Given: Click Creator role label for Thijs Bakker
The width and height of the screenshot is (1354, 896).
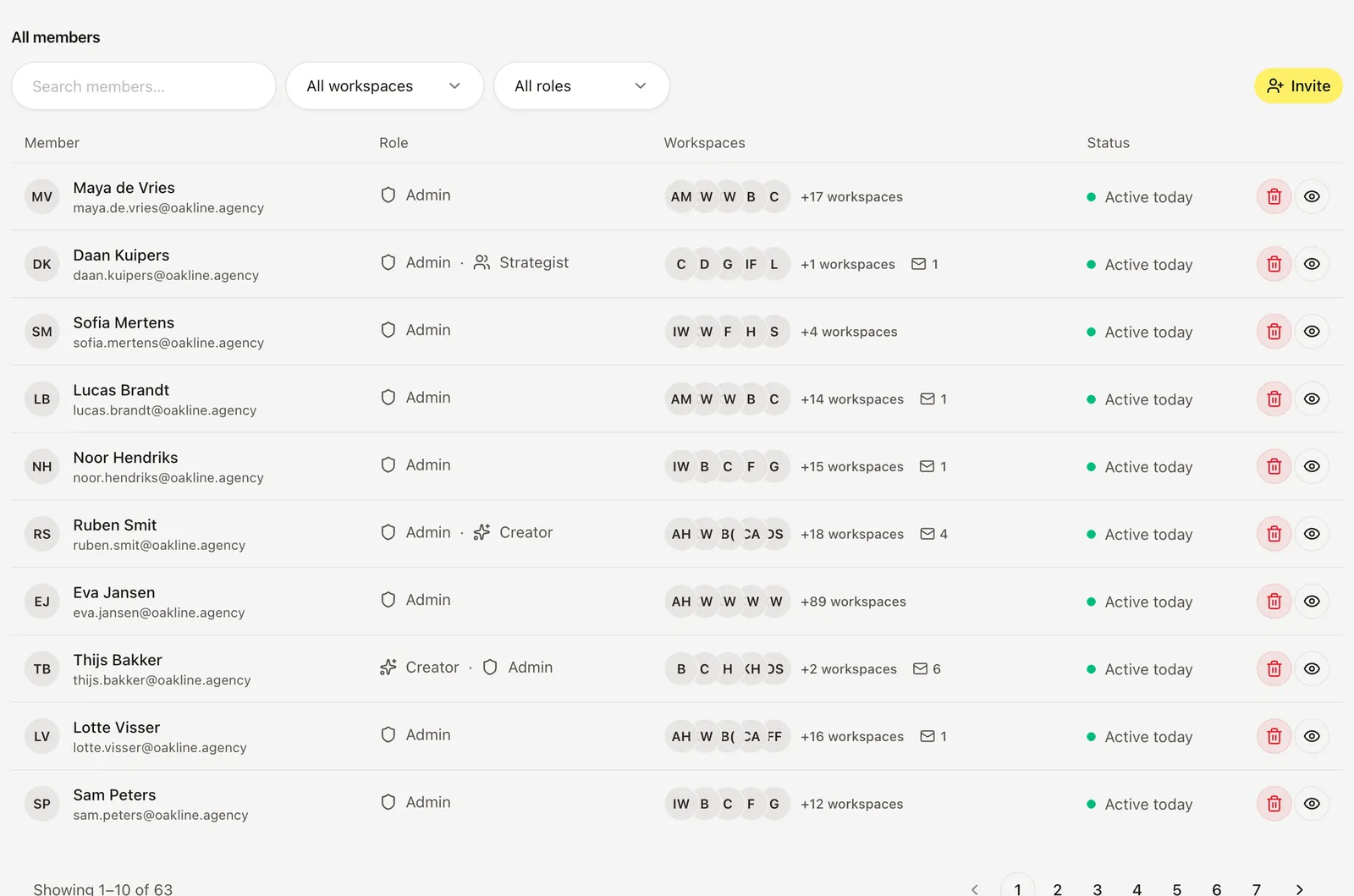Looking at the screenshot, I should click(432, 668).
